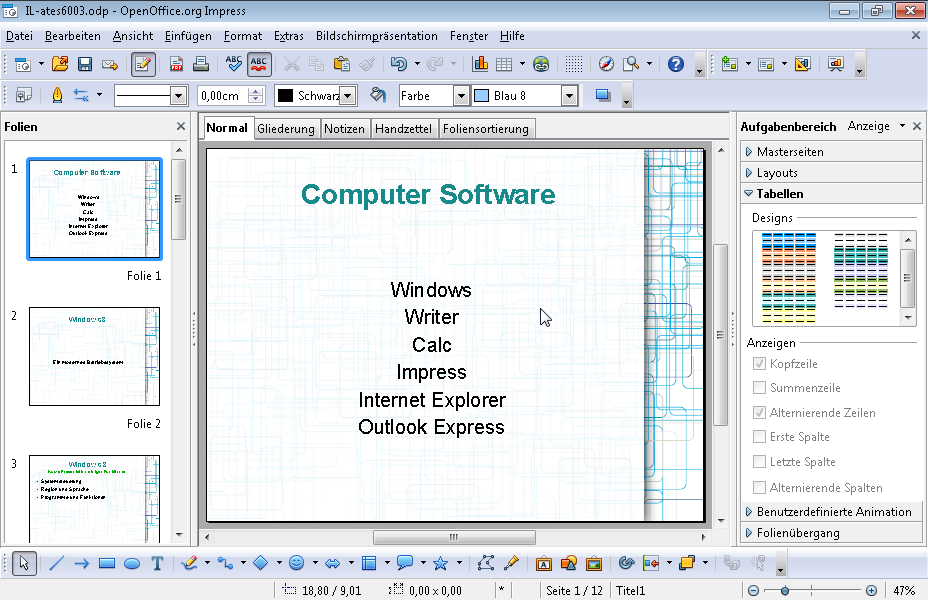Image resolution: width=928 pixels, height=600 pixels.
Task: Send document as e-mail icon
Action: [110, 64]
